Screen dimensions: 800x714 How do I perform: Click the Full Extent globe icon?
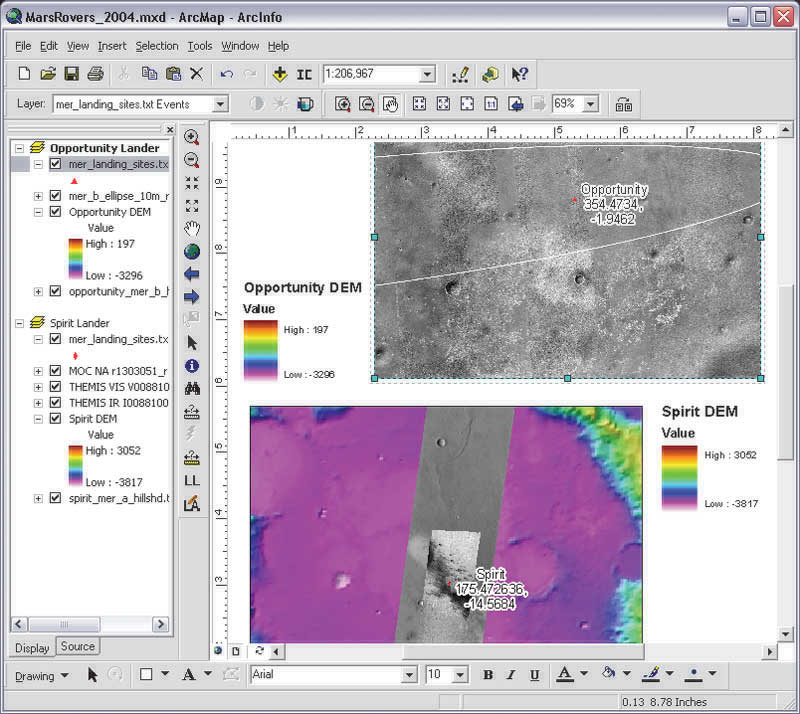[x=192, y=251]
